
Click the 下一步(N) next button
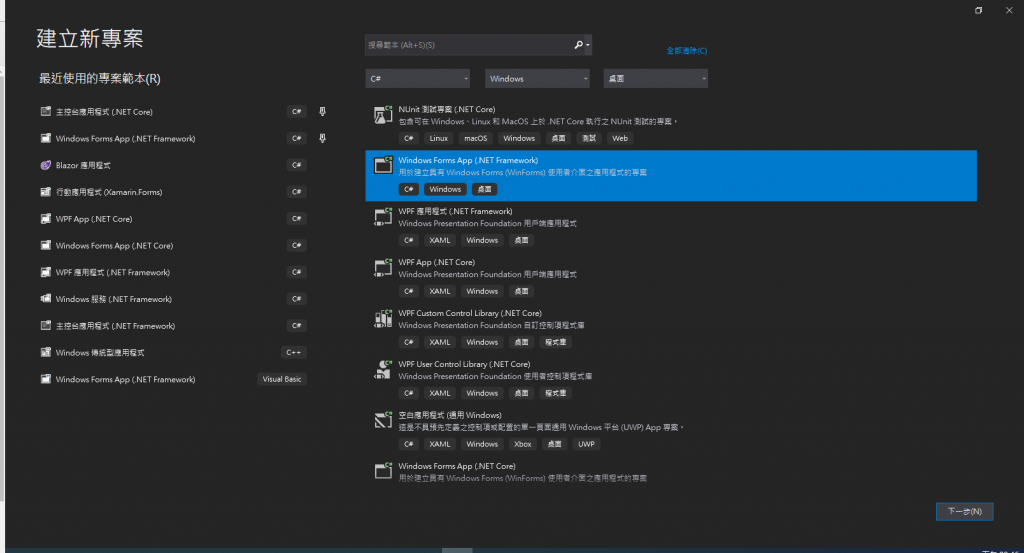pos(965,511)
